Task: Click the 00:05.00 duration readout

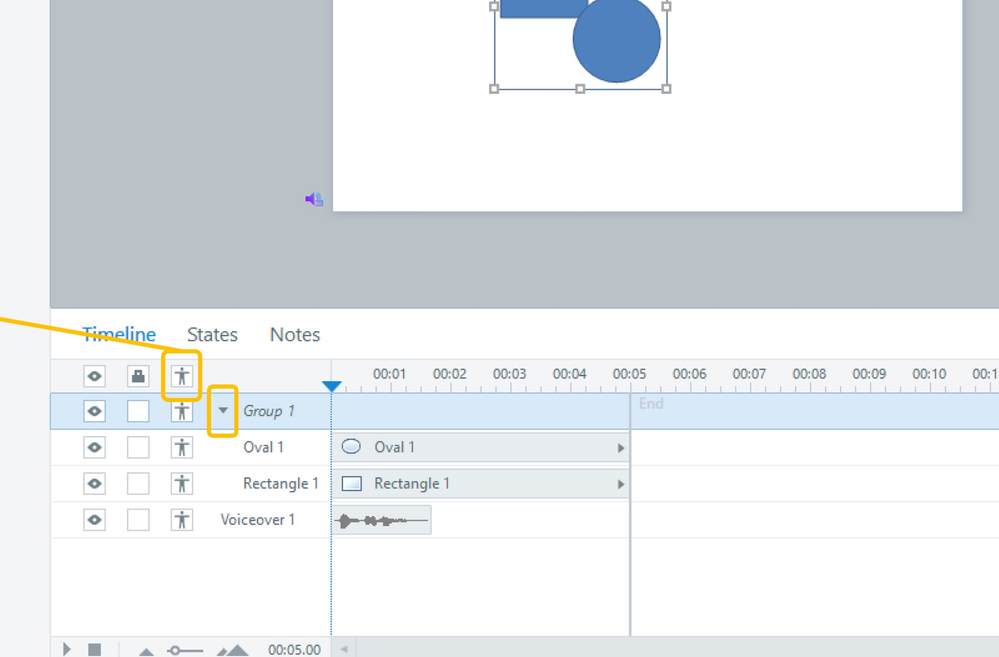Action: pos(294,650)
